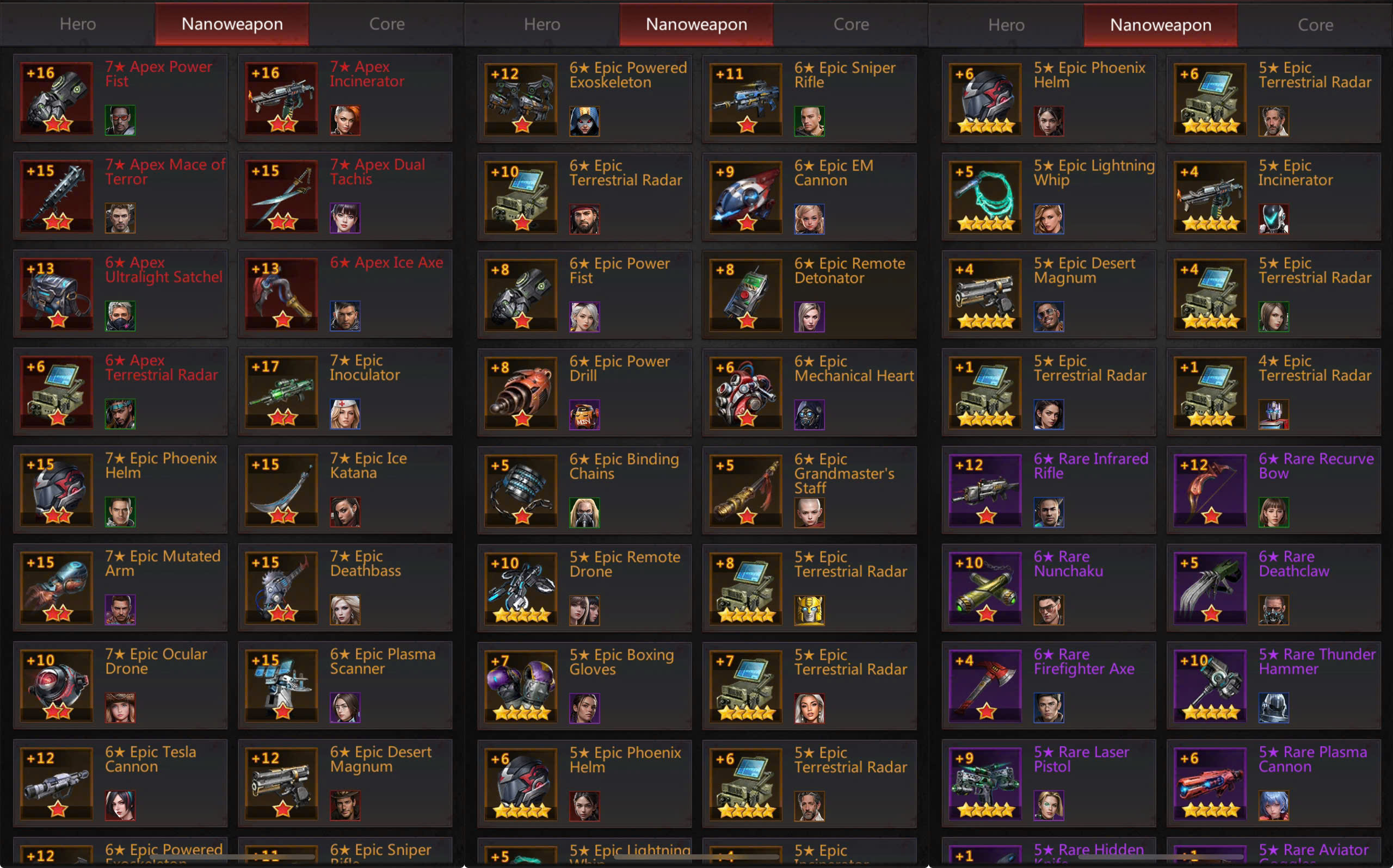Select Nanoweapon tab in the middle panel

696,24
